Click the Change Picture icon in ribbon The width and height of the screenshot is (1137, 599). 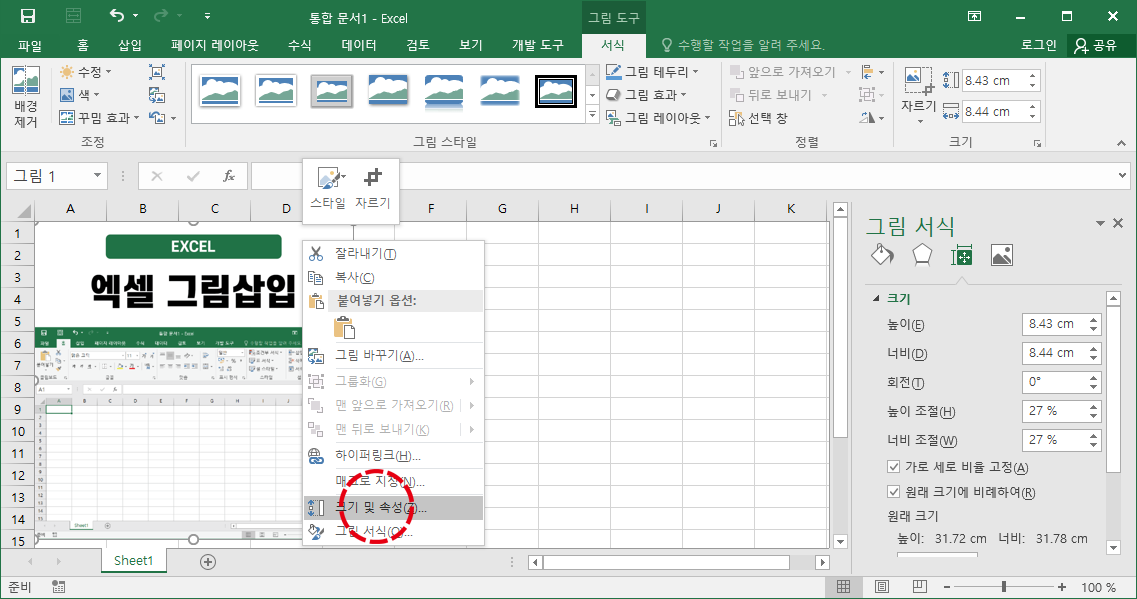click(x=157, y=95)
